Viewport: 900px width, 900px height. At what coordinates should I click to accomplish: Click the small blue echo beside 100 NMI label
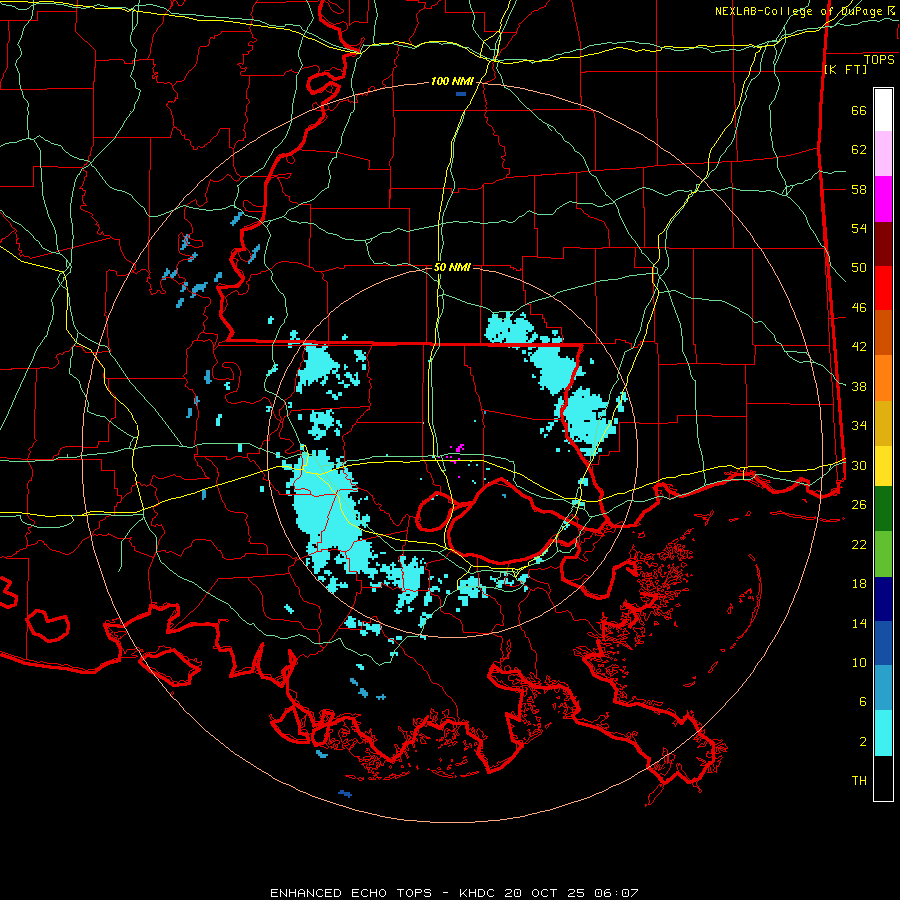pyautogui.click(x=461, y=94)
